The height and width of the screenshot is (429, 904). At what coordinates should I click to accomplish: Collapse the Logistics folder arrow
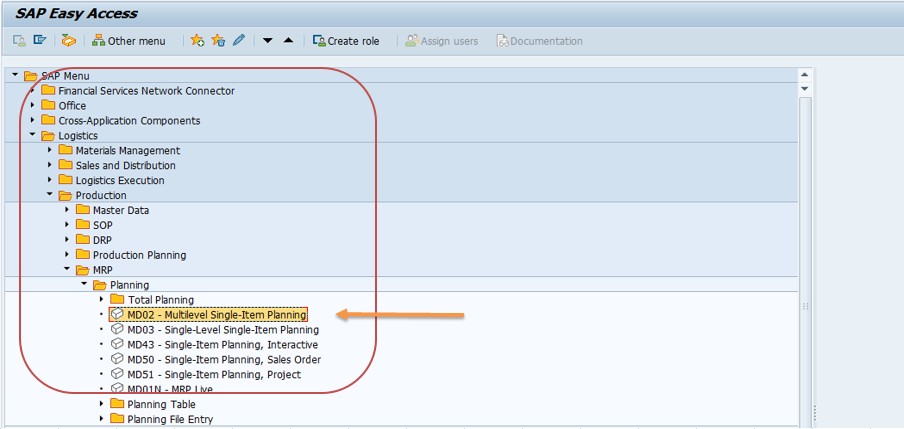[x=32, y=135]
